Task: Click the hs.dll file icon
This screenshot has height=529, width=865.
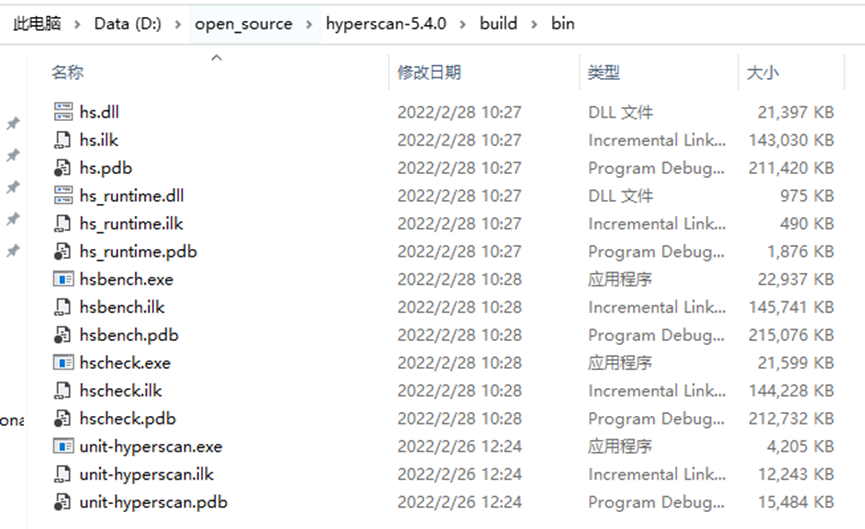Action: [x=63, y=112]
